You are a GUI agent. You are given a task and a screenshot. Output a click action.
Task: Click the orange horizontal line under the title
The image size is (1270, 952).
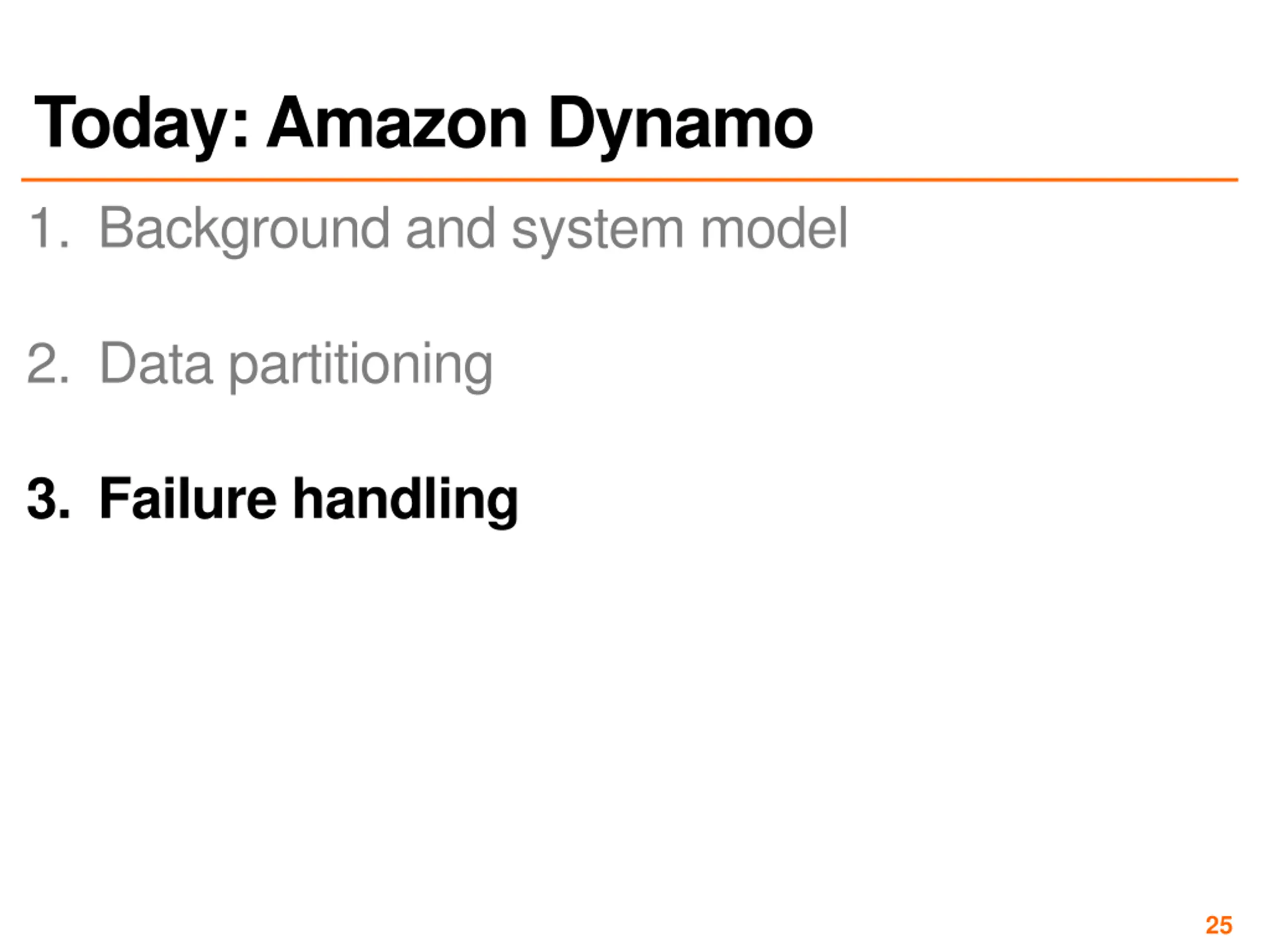(x=629, y=180)
